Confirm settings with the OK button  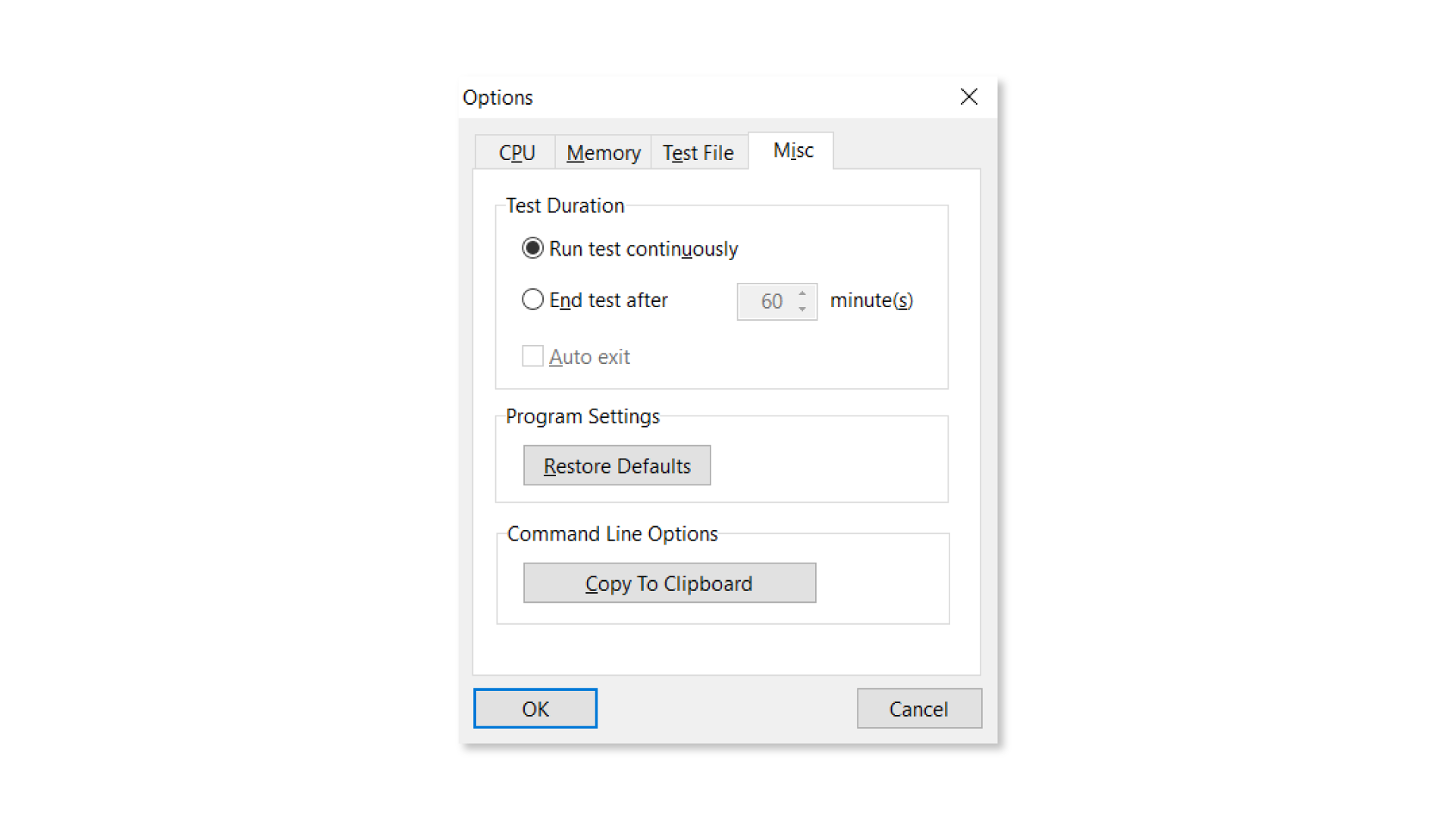click(x=535, y=708)
